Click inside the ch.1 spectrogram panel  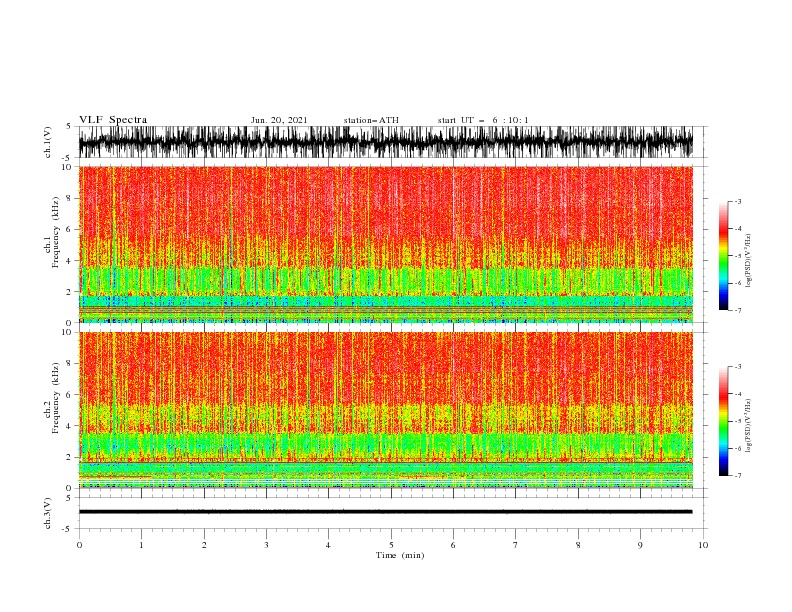pyautogui.click(x=385, y=244)
